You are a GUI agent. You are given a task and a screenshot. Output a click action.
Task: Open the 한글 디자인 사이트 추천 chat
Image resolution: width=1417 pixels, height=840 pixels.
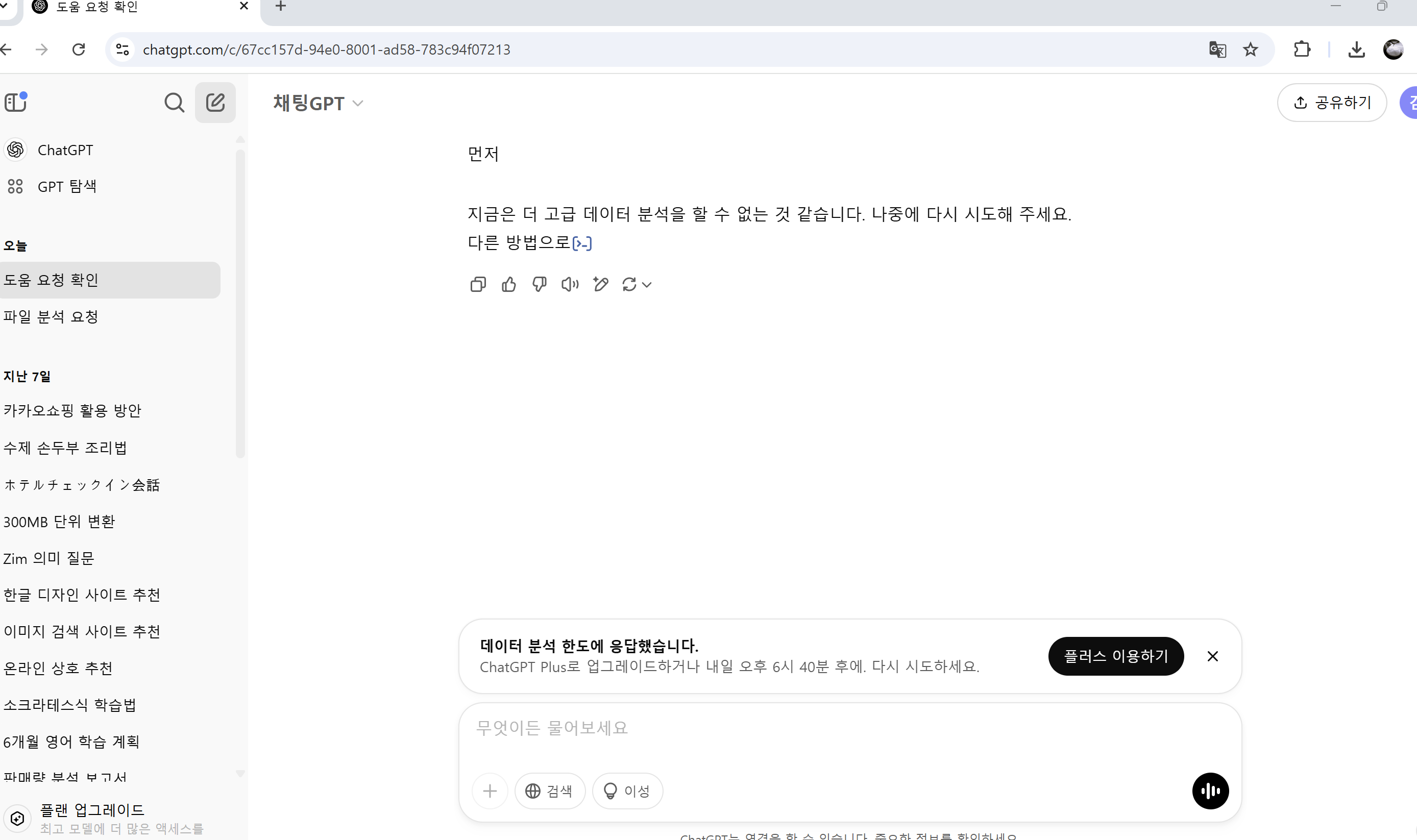pos(109,595)
